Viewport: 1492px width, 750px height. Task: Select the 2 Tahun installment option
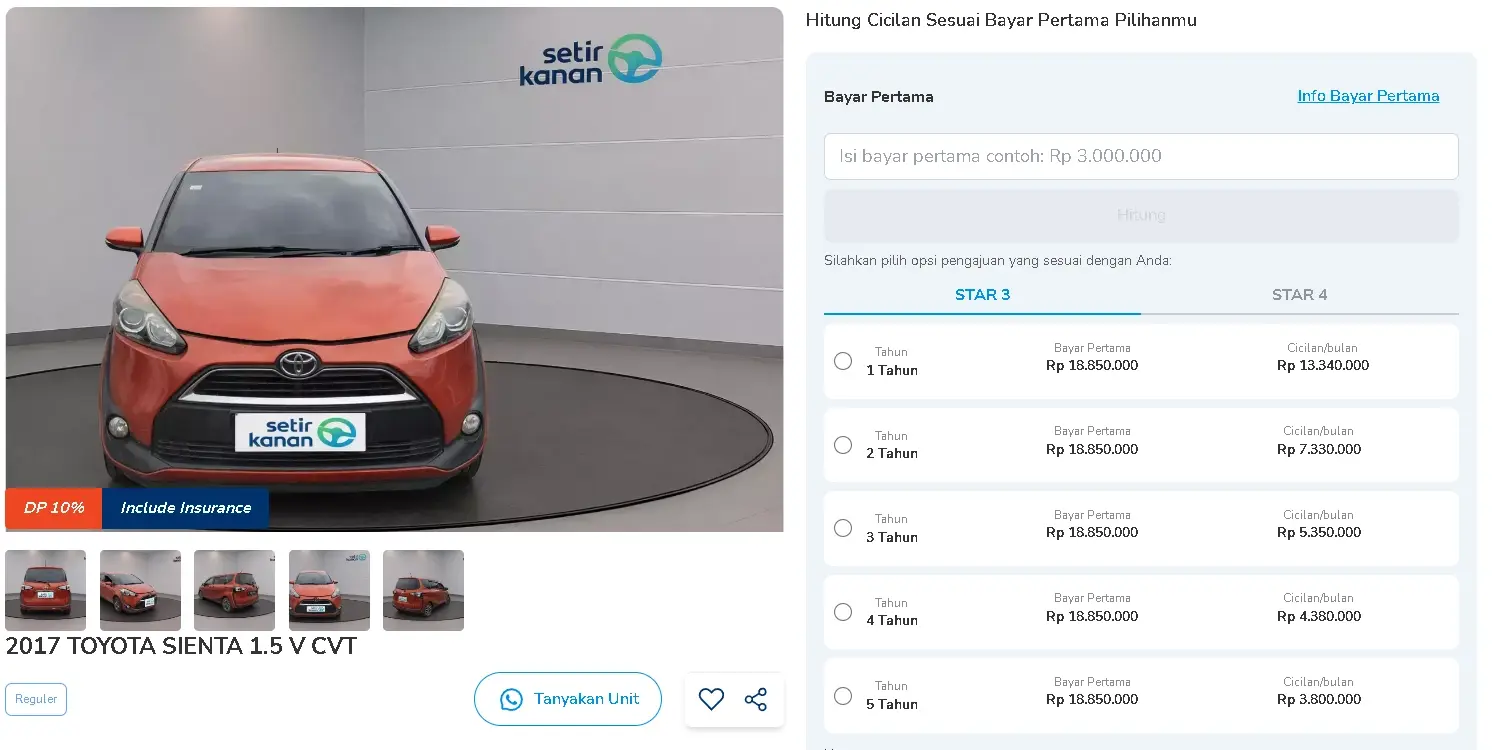tap(843, 445)
